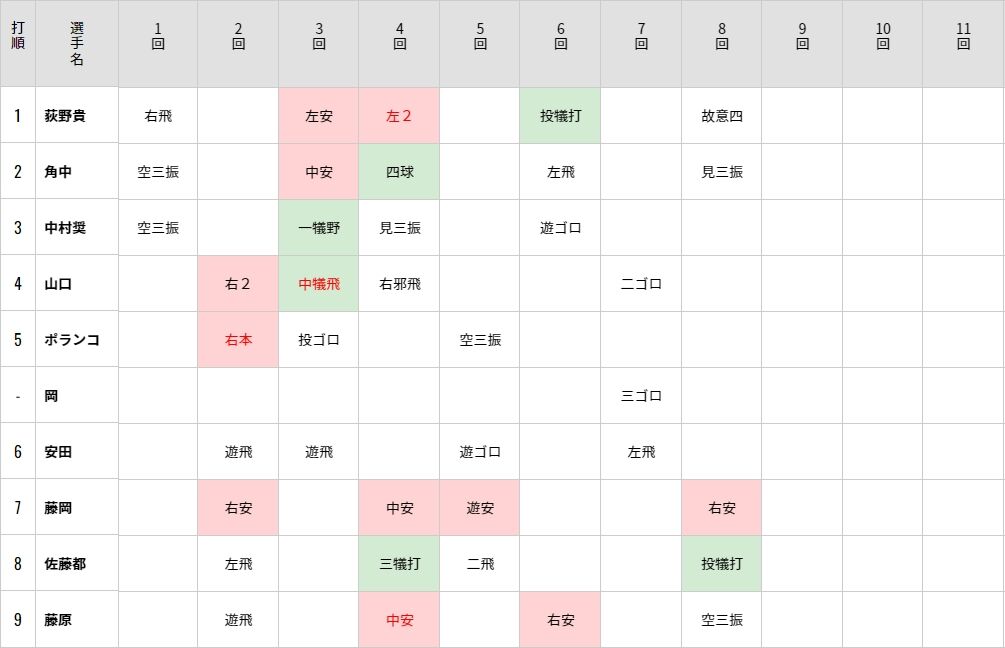1005x648 pixels.
Task: Click 佐藤都's 三犠打 cell
Action: pyautogui.click(x=399, y=564)
